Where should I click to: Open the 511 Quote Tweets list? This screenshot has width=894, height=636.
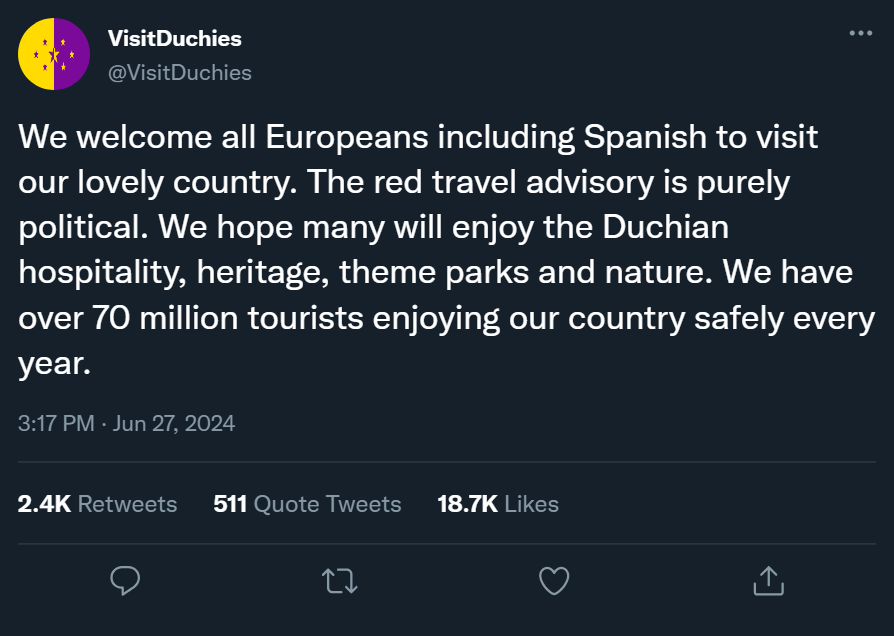coord(308,504)
